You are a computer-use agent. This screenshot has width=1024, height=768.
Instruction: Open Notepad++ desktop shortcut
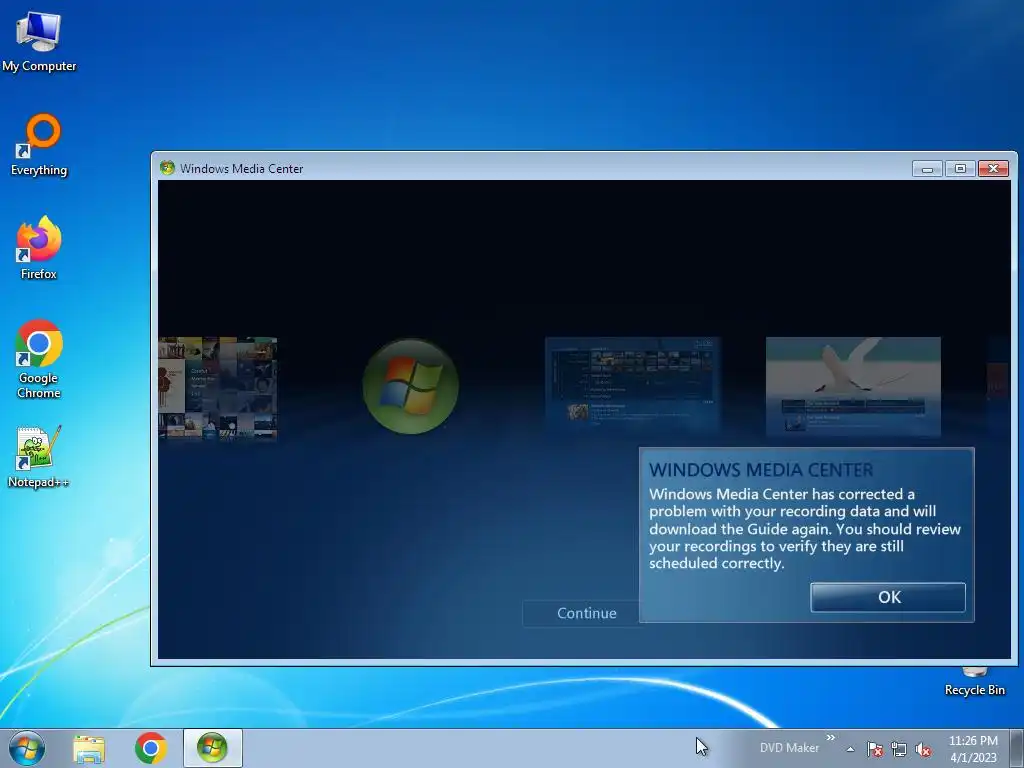click(39, 457)
